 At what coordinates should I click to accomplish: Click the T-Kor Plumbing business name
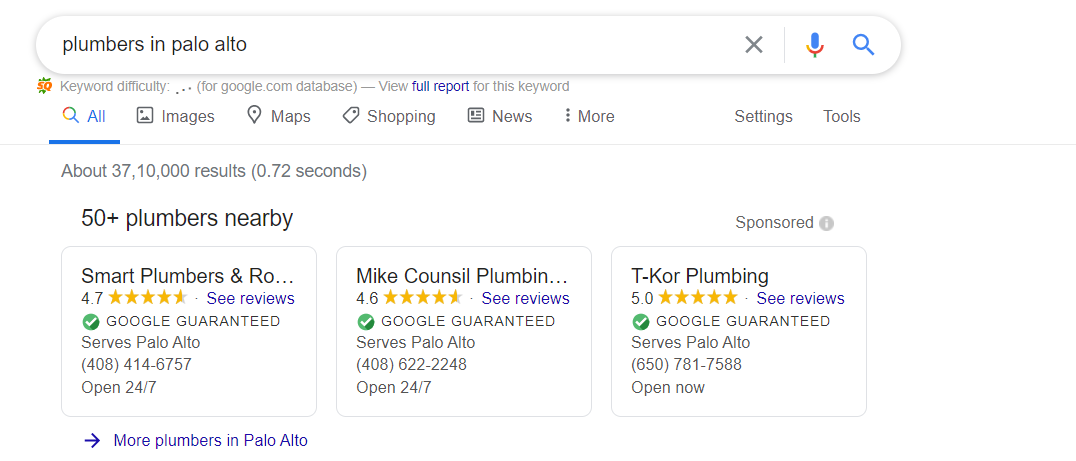(x=700, y=276)
